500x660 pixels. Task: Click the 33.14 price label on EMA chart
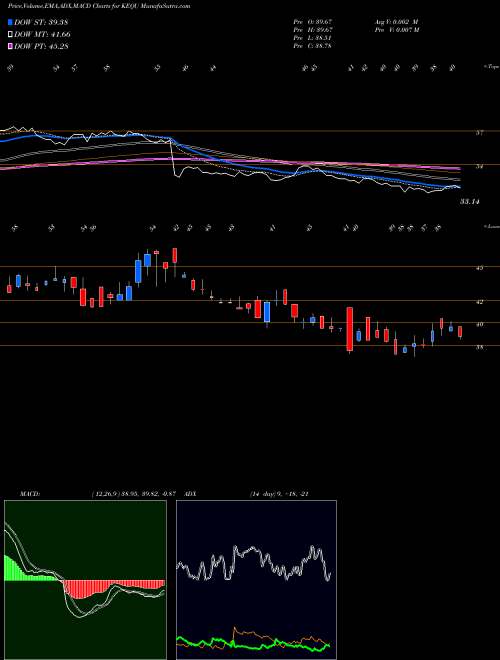click(x=470, y=202)
